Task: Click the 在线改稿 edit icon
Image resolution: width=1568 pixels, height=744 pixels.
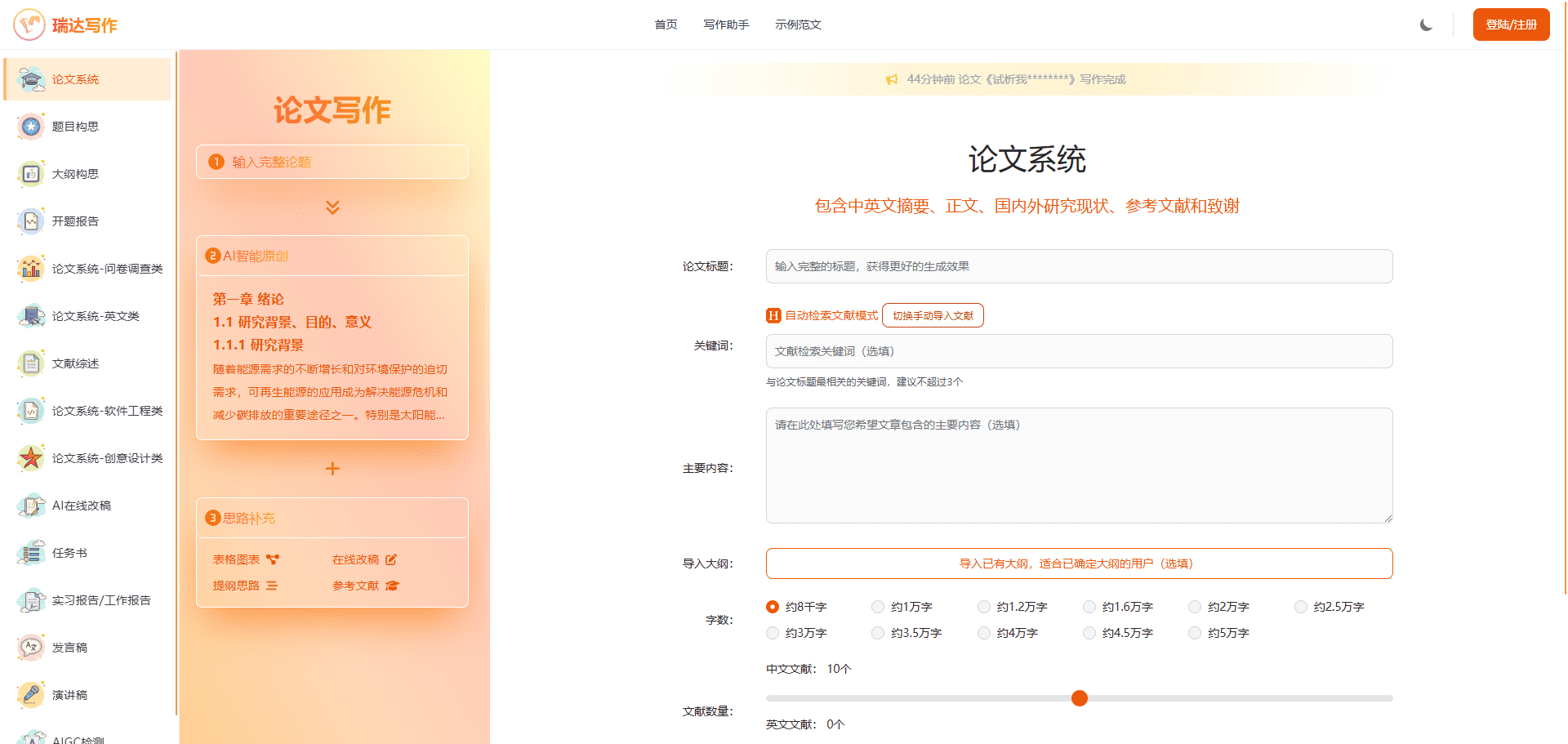Action: coord(391,559)
